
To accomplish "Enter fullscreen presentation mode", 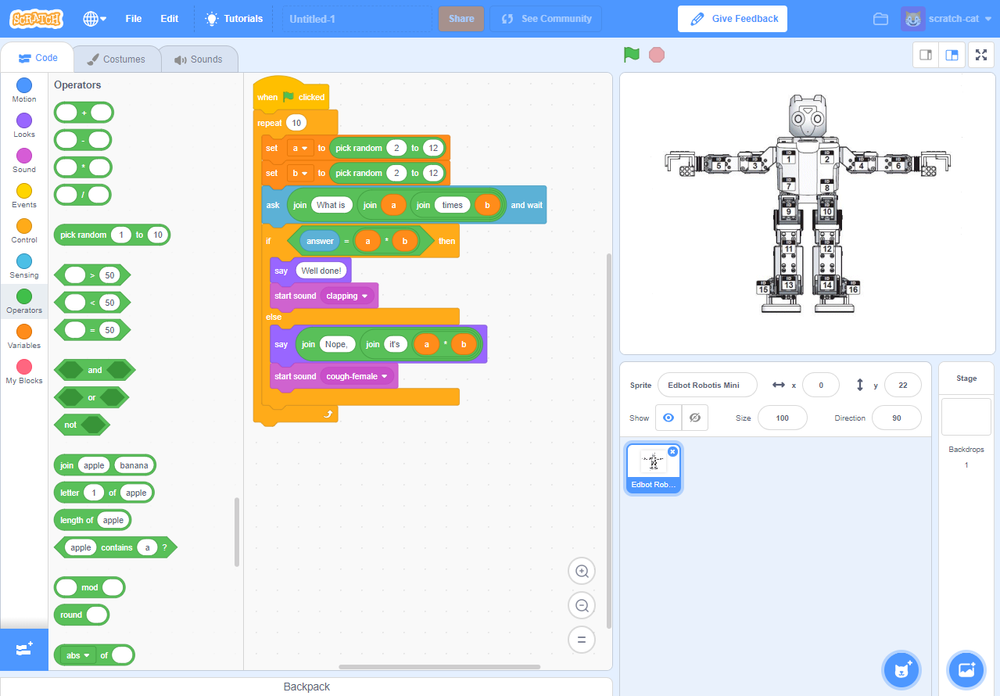I will (x=981, y=55).
